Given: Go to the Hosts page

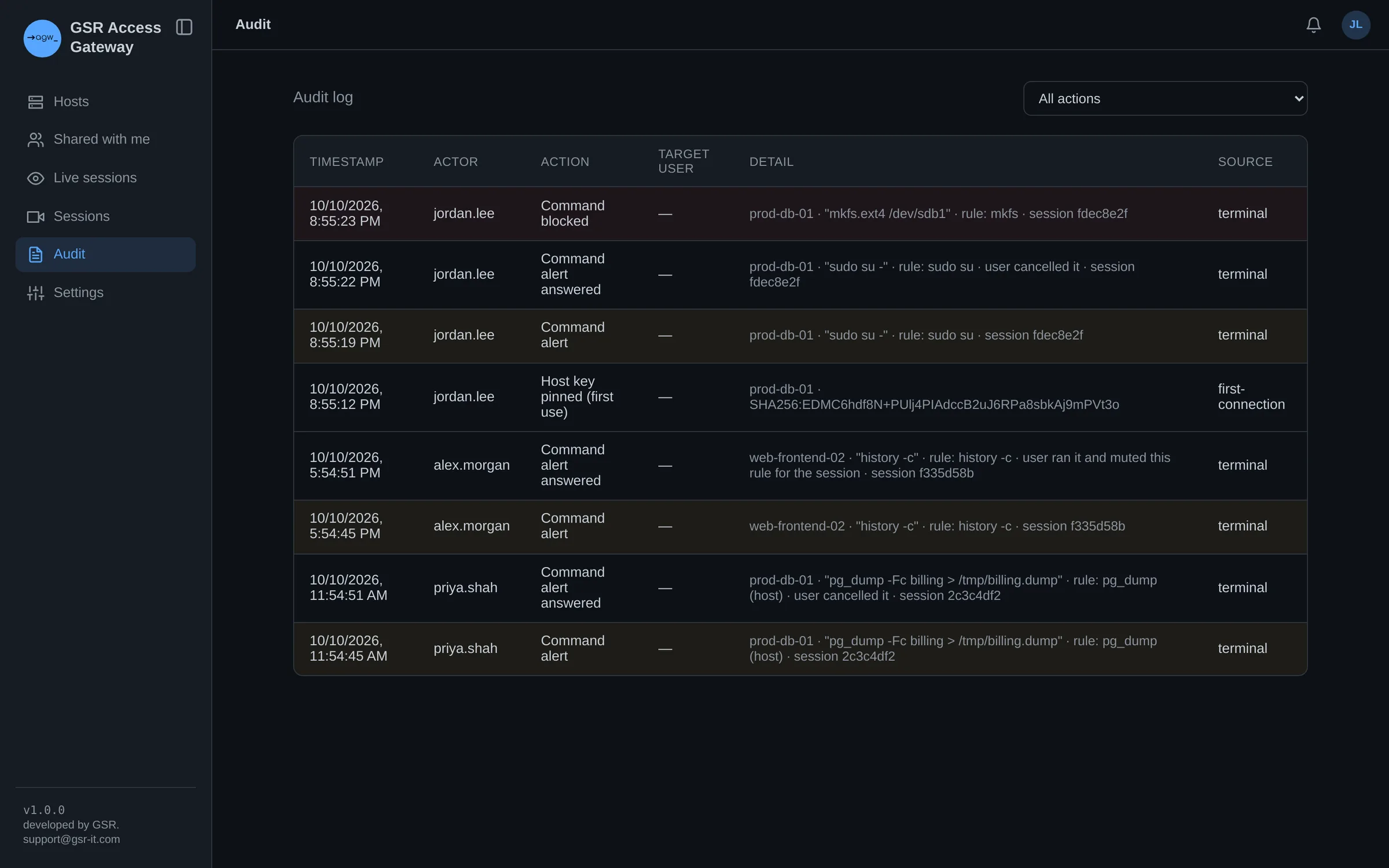Looking at the screenshot, I should 105,102.
